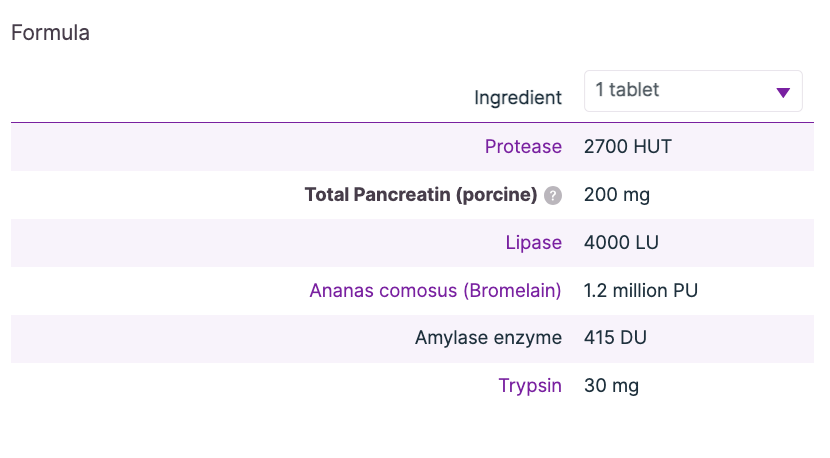The image size is (830, 458).
Task: Open the '1 tablet' serving size dropdown
Action: click(x=692, y=90)
